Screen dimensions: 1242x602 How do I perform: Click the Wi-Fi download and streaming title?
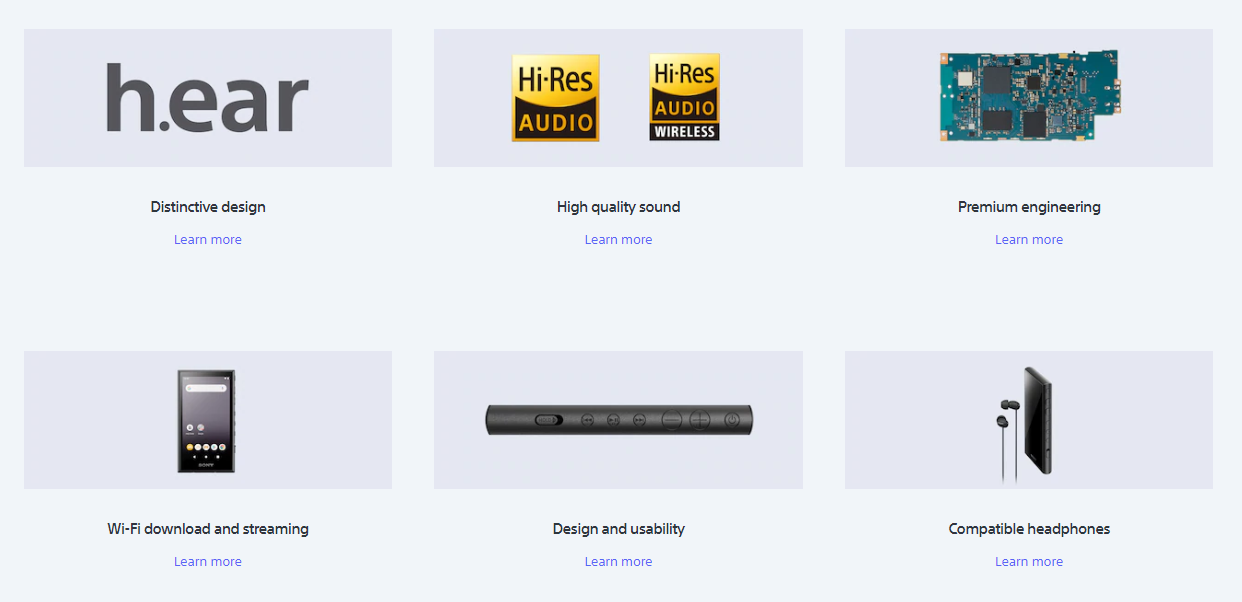point(208,529)
